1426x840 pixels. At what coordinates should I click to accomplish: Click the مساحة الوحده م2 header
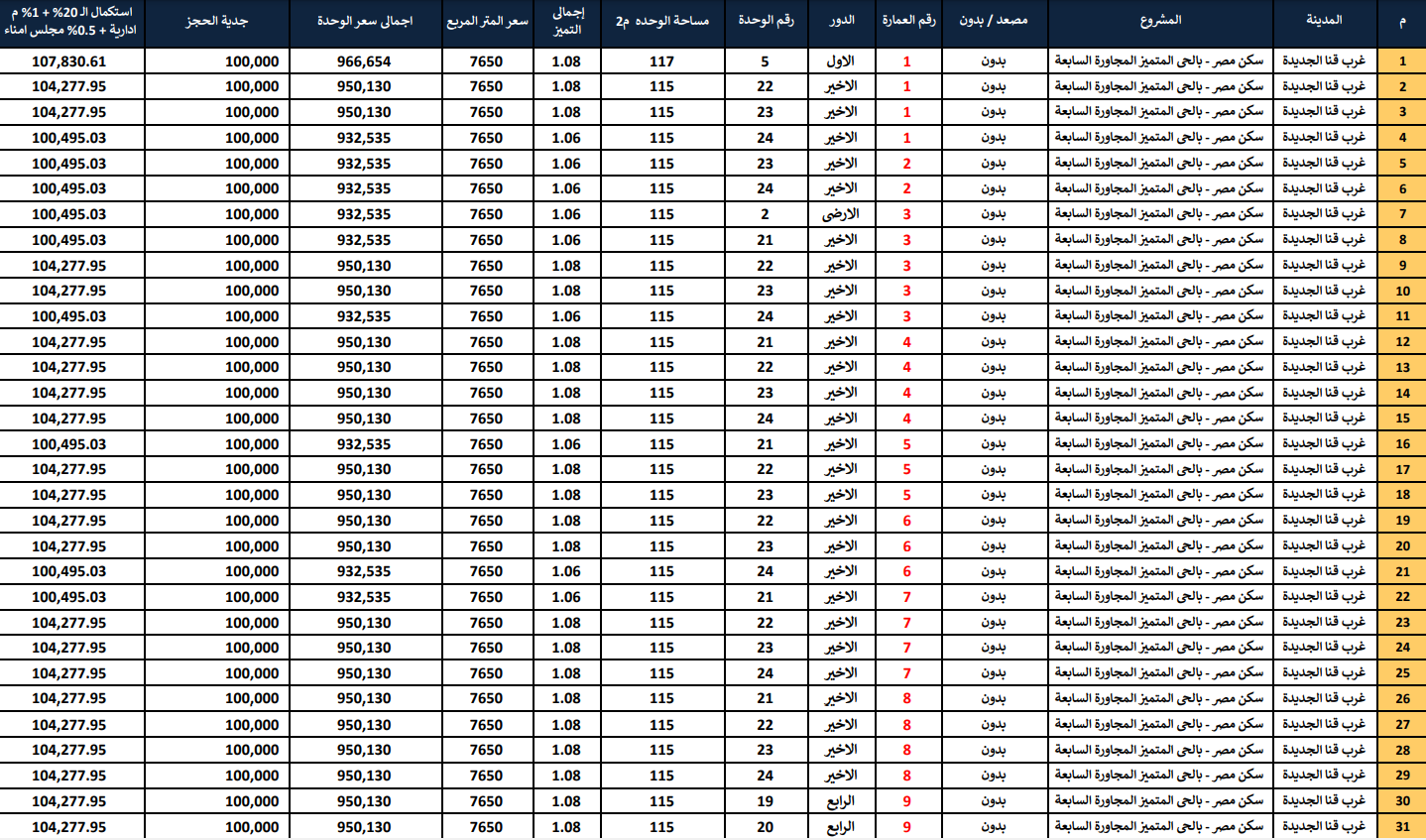pyautogui.click(x=662, y=21)
